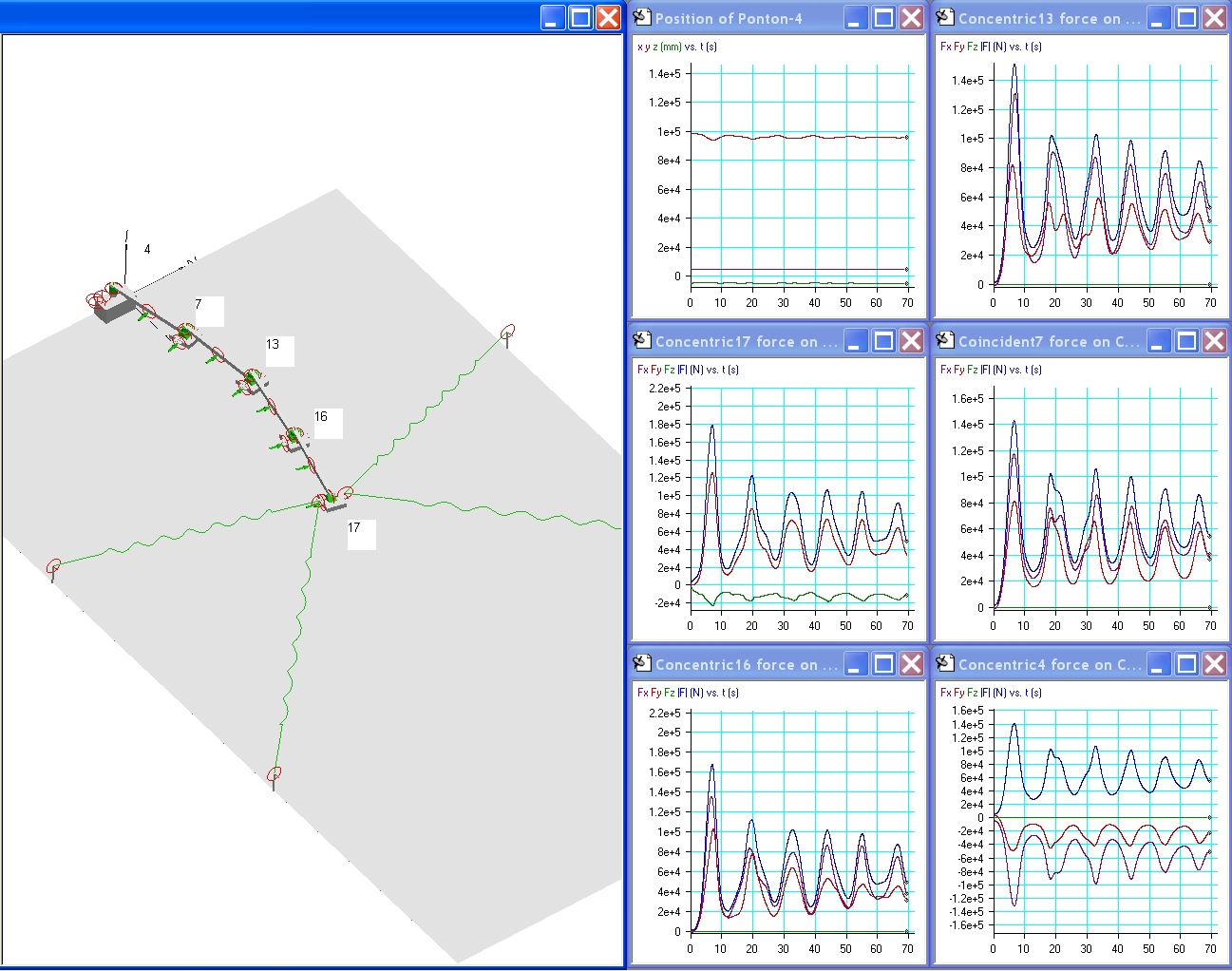
Task: Click the plot icon in Concentric4 force title bar
Action: tap(945, 663)
